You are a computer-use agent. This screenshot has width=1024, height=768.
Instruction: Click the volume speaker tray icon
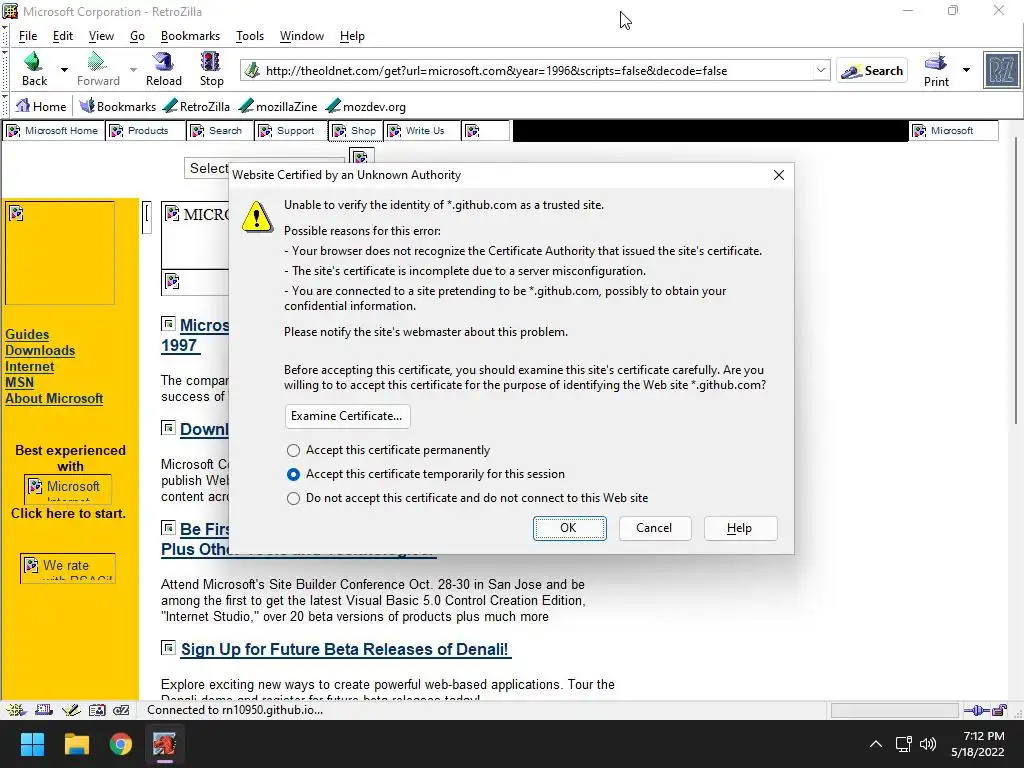[927, 744]
